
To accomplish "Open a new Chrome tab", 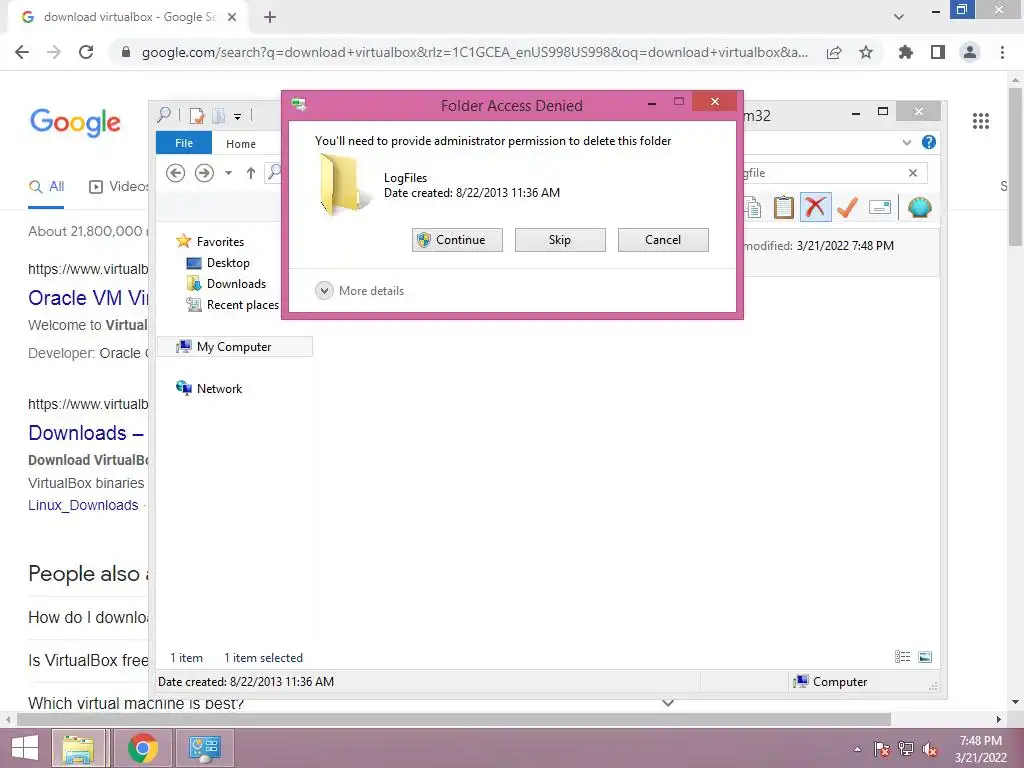I will pos(270,17).
